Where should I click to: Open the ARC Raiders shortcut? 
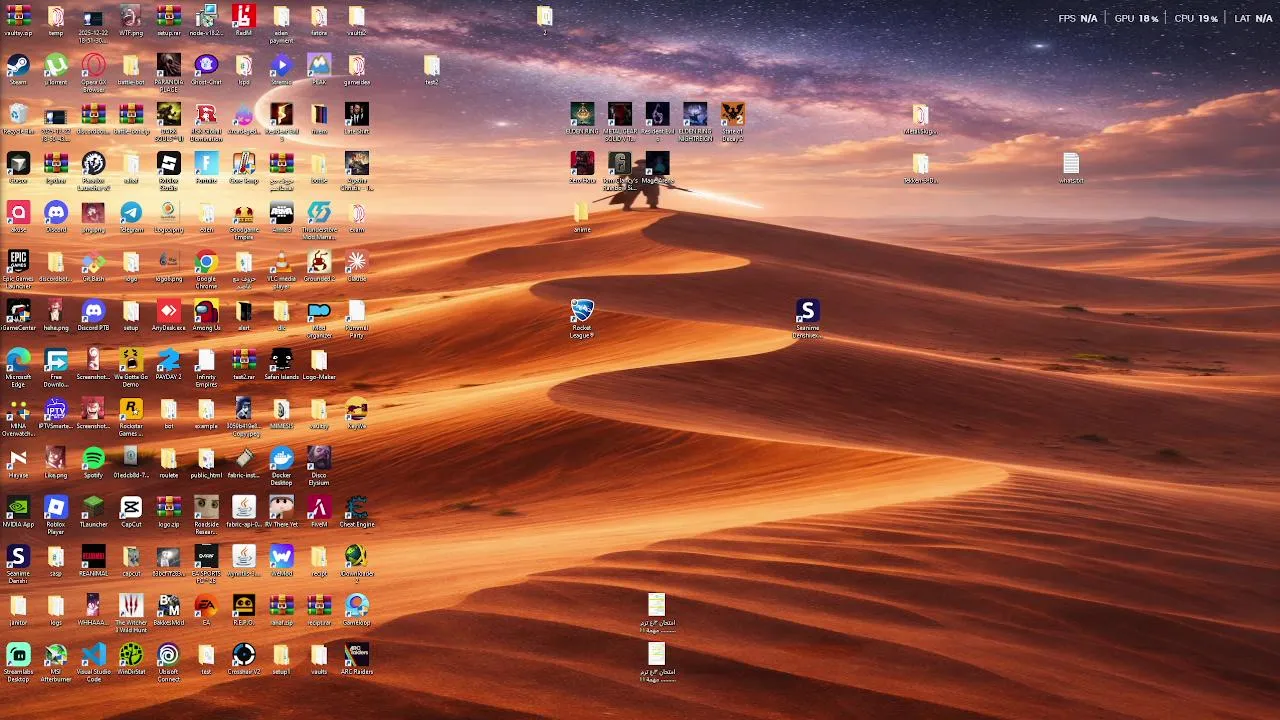click(357, 657)
